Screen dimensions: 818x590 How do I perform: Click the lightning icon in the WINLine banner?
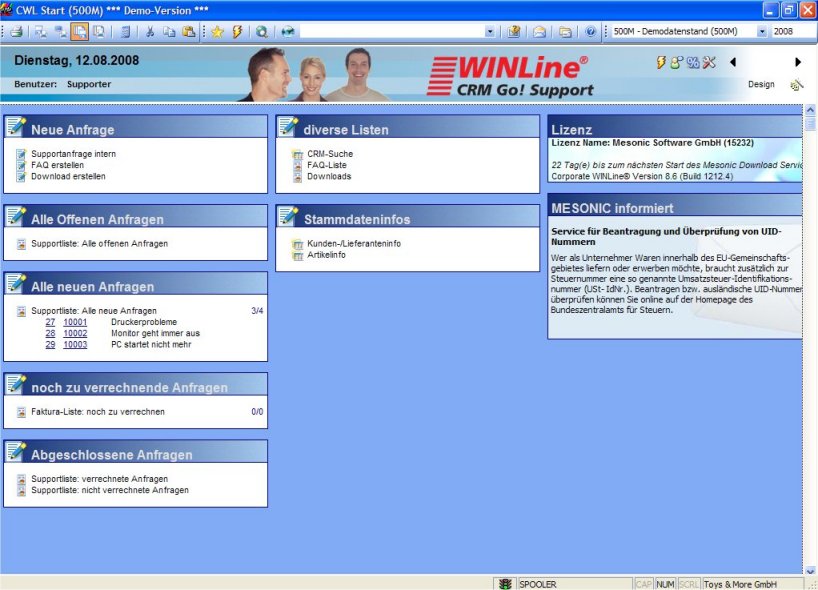coord(661,63)
